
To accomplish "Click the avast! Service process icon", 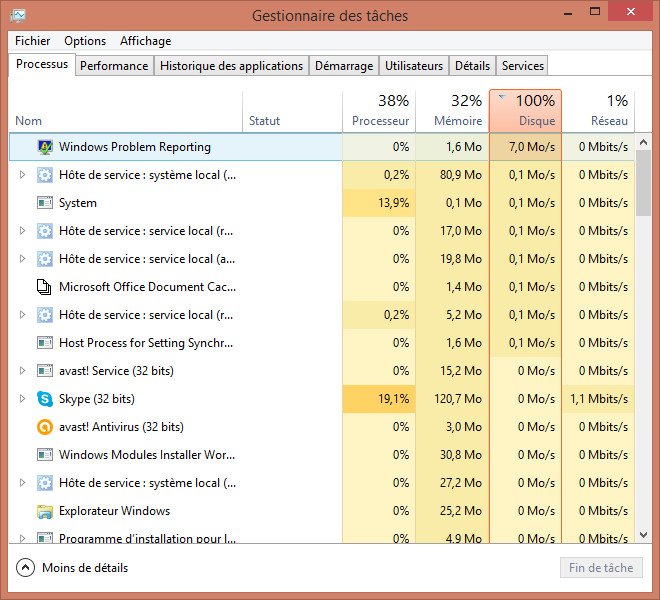I will [45, 371].
